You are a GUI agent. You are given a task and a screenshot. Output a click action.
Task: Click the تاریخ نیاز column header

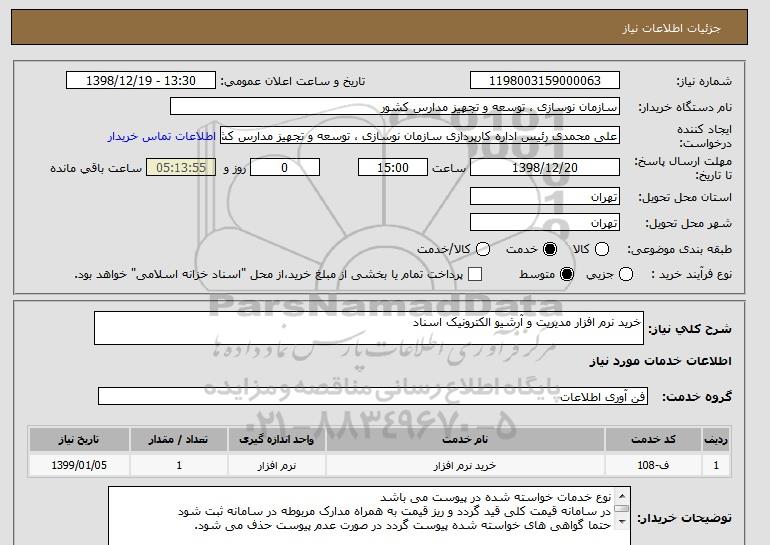(x=79, y=439)
